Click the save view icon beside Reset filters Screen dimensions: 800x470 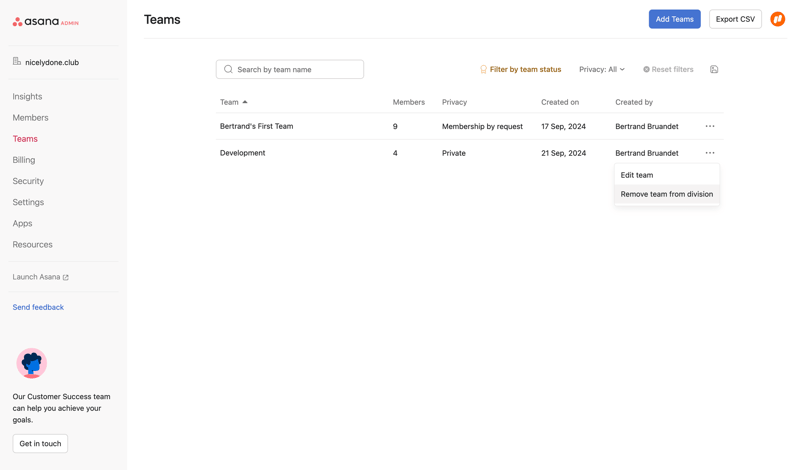pyautogui.click(x=714, y=69)
